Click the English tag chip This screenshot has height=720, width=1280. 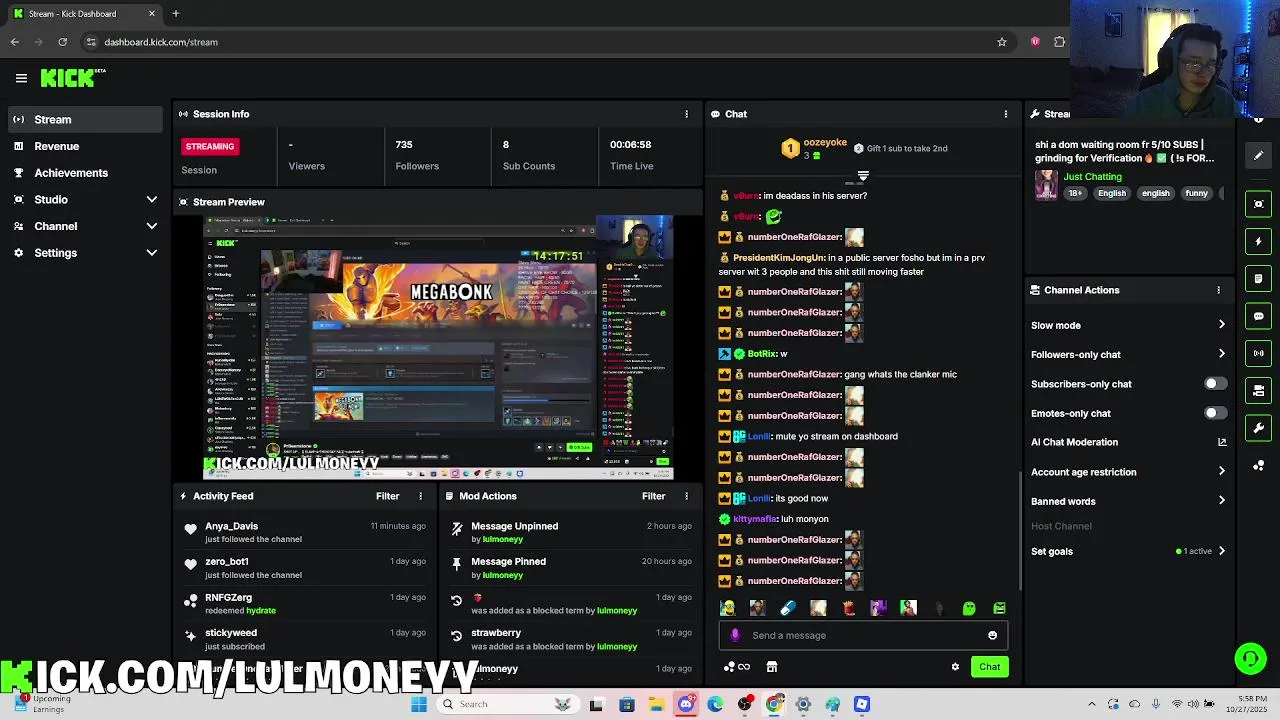coord(1112,193)
